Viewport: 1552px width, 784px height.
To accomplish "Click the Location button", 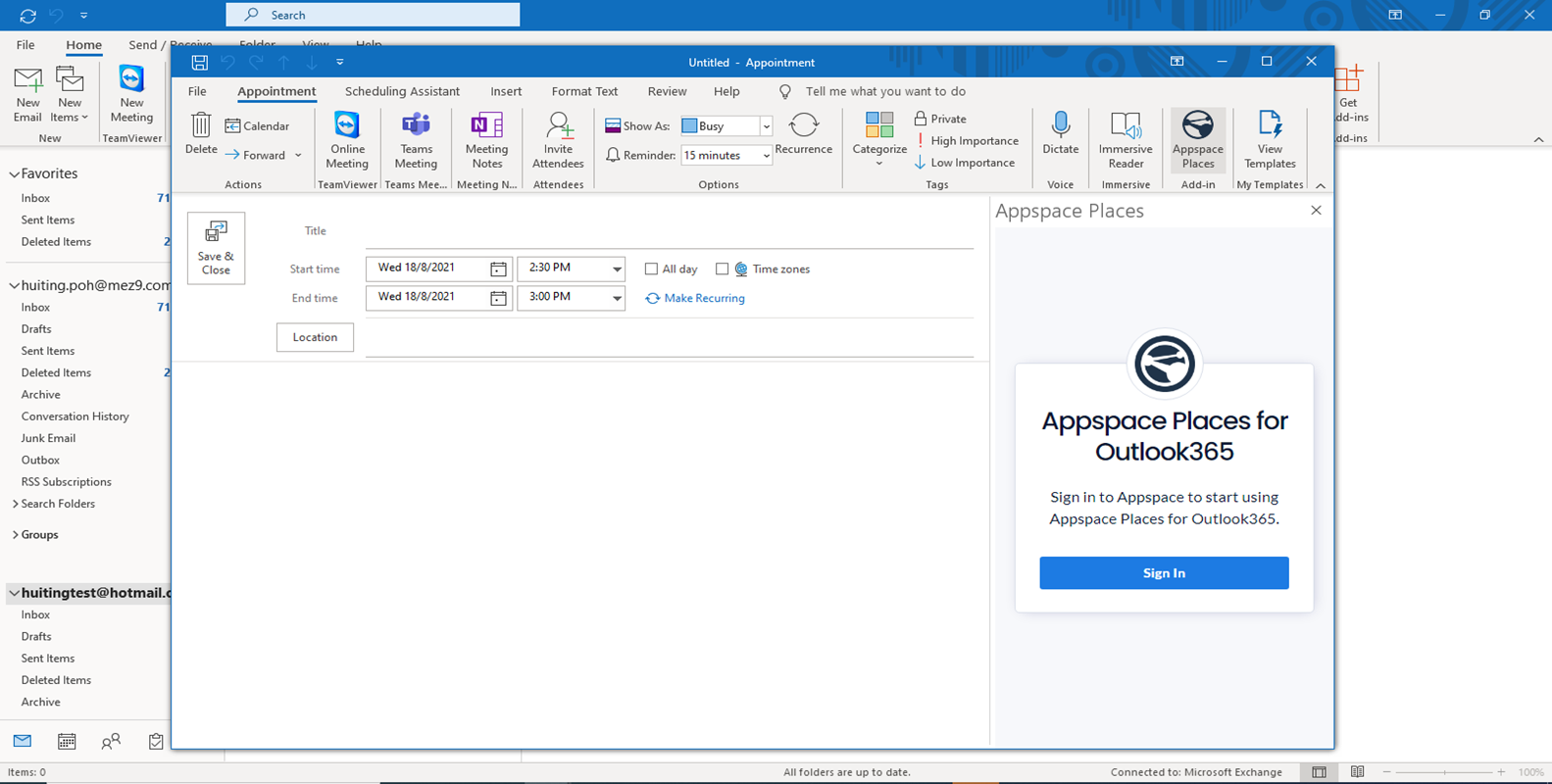I will click(315, 337).
